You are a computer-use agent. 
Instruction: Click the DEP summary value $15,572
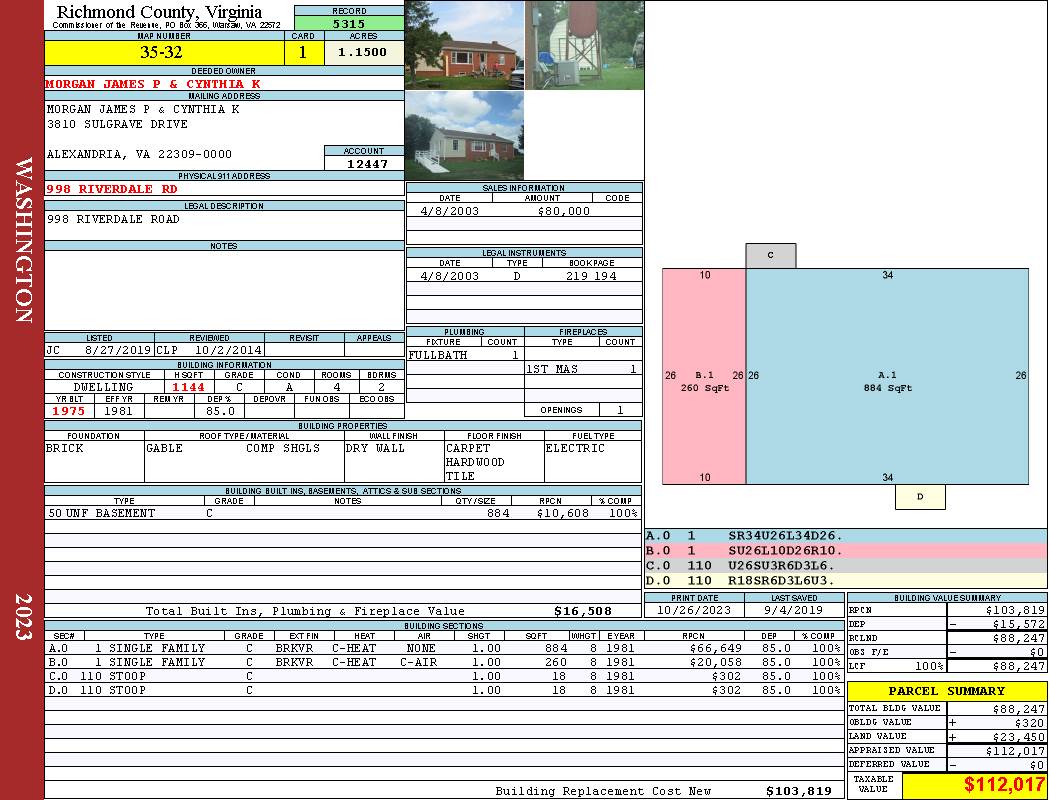pyautogui.click(x=1019, y=624)
